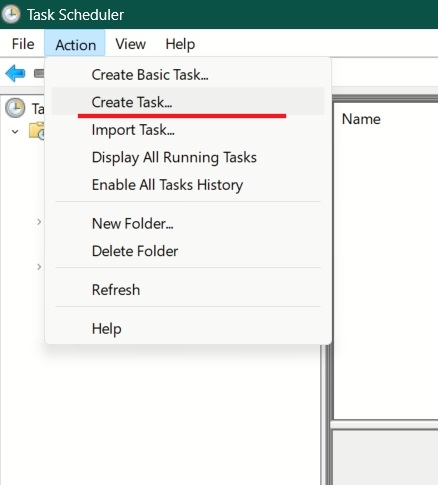The width and height of the screenshot is (438, 485).
Task: Select Display All Running Tasks
Action: point(188,157)
